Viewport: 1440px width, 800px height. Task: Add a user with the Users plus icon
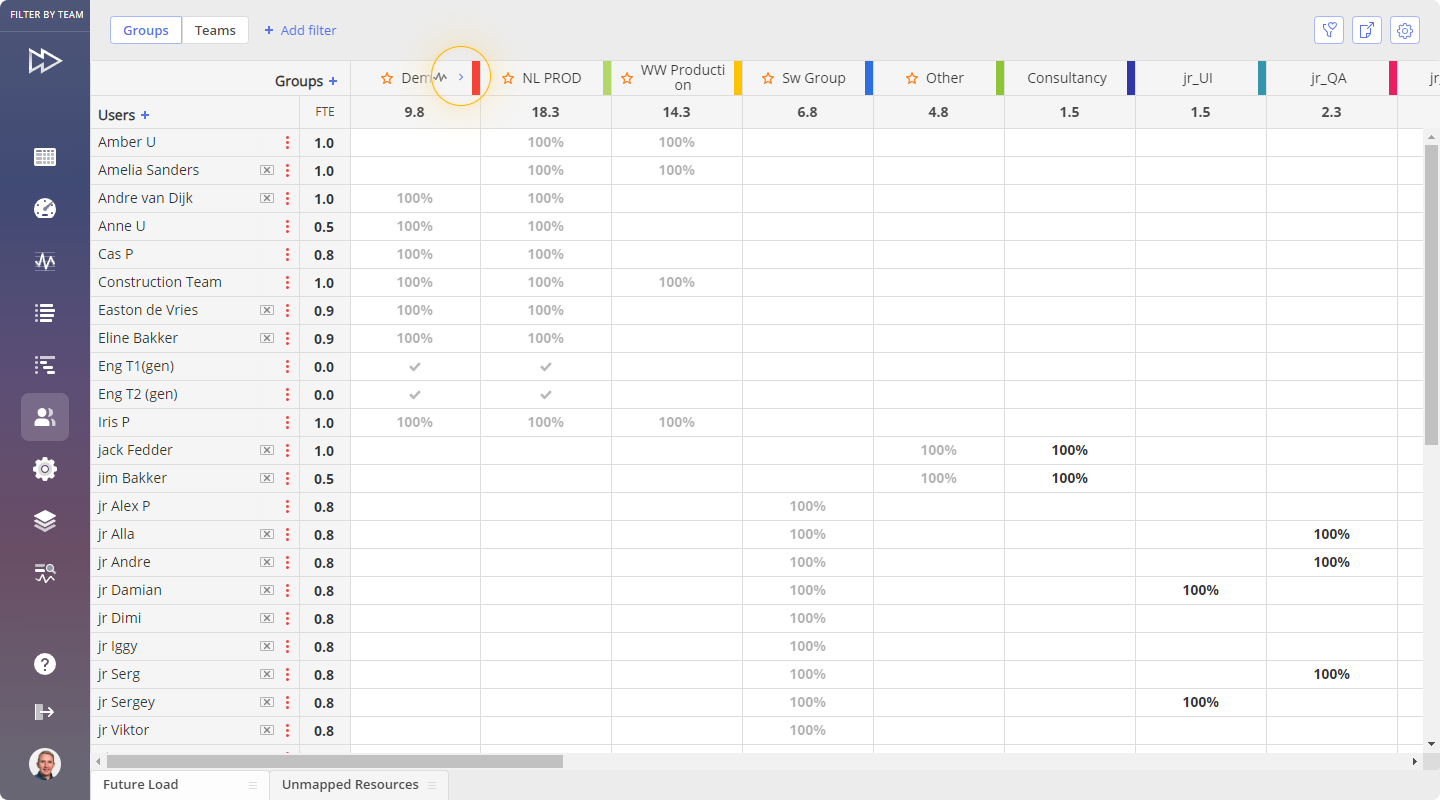click(145, 115)
